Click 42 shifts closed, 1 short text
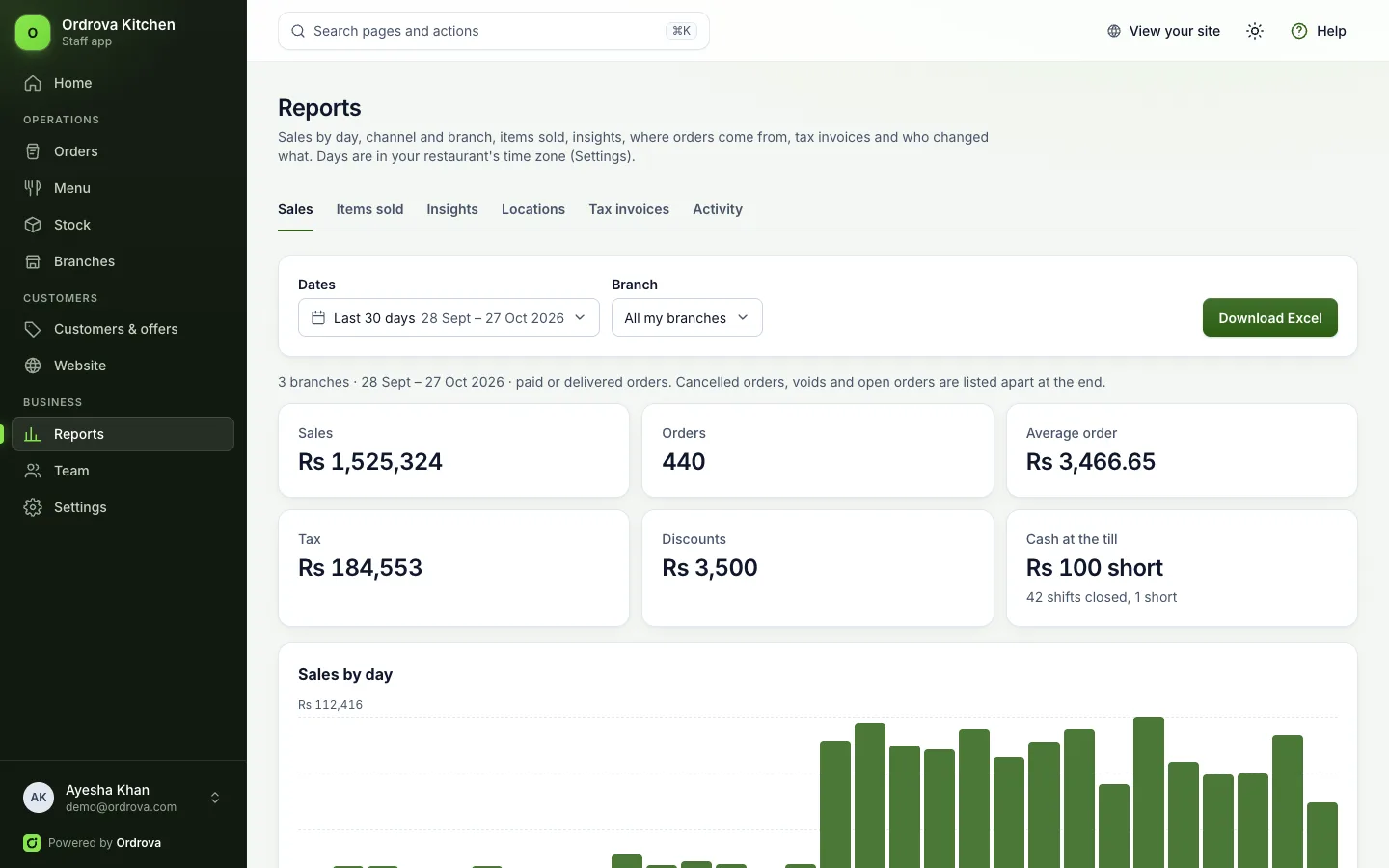Viewport: 1389px width, 868px height. pos(1102,597)
